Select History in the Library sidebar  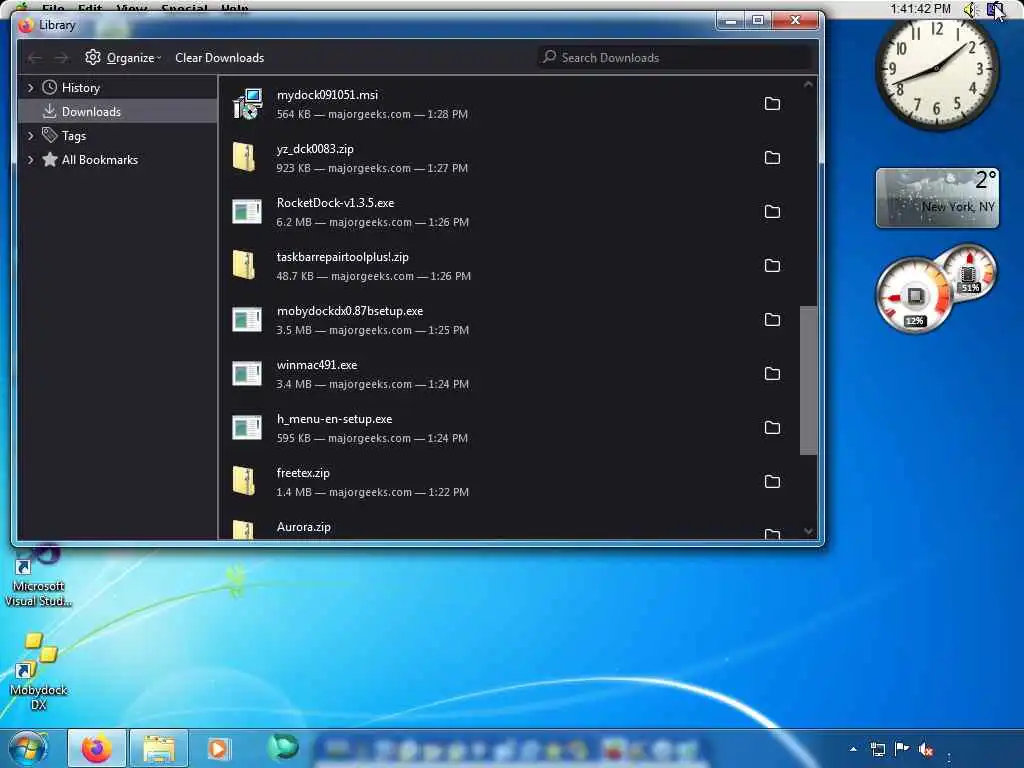point(80,88)
